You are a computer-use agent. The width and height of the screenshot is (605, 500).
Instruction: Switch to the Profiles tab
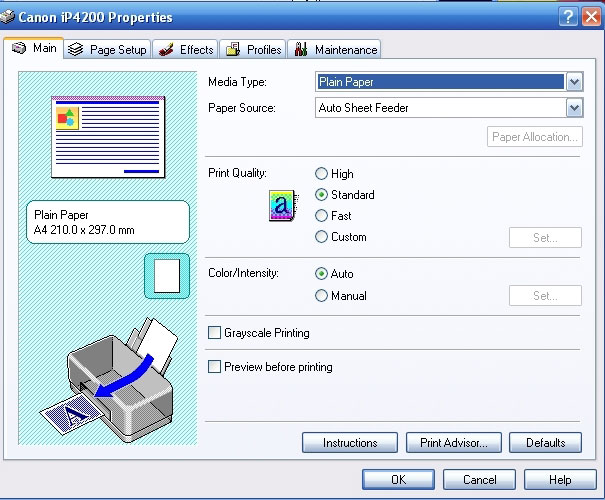point(253,49)
